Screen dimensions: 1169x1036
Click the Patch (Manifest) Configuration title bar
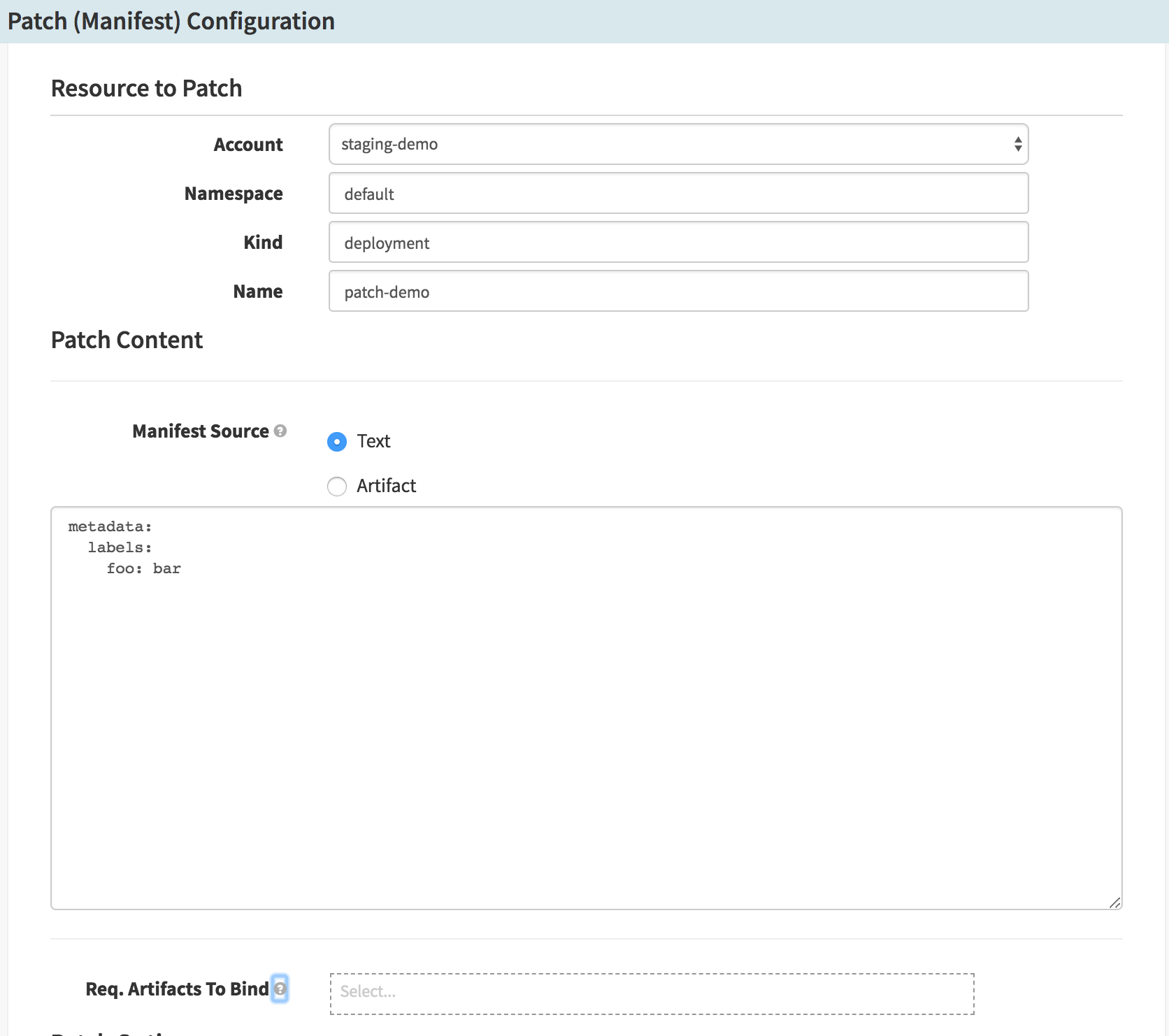coord(170,21)
